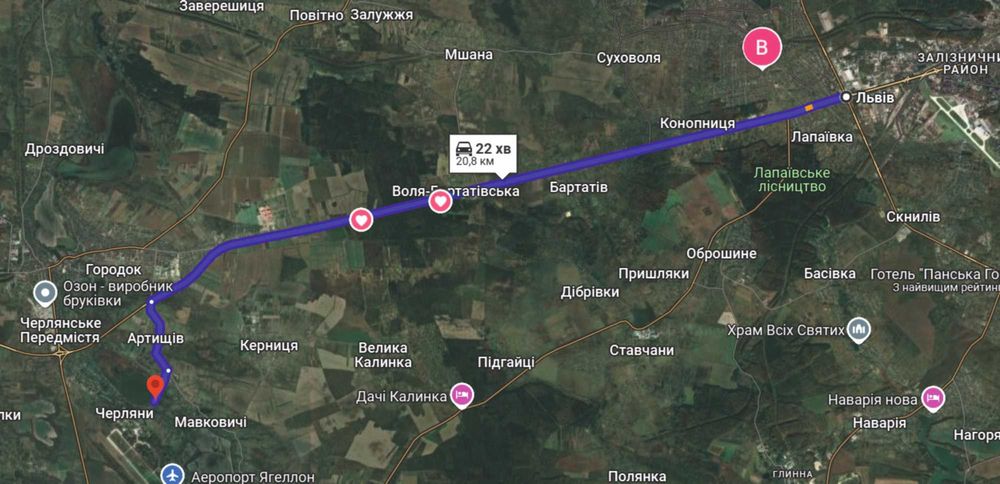Click the Підгайці place label

click(x=506, y=363)
